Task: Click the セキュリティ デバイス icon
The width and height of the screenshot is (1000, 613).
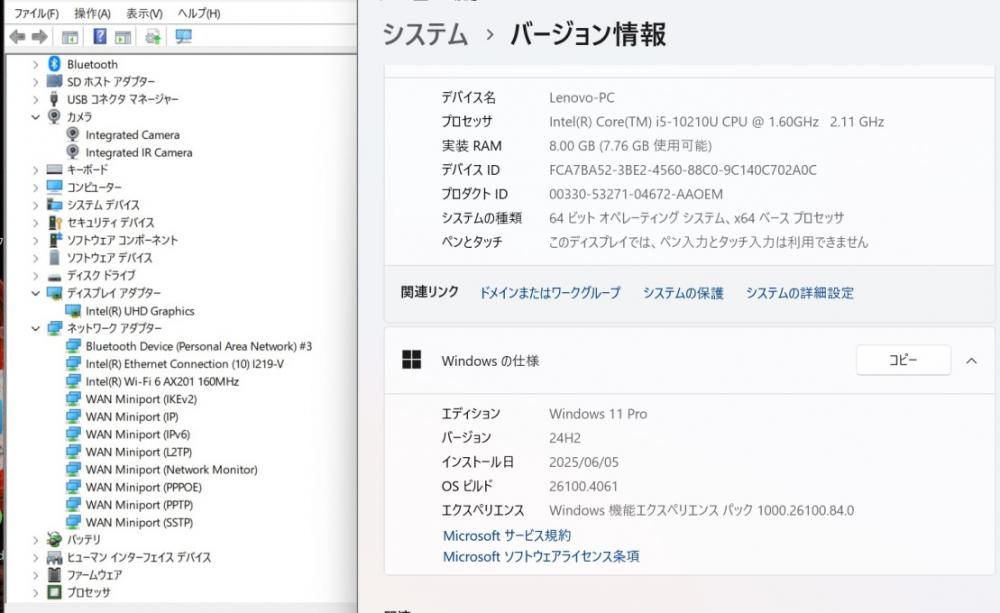Action: pyautogui.click(x=54, y=223)
